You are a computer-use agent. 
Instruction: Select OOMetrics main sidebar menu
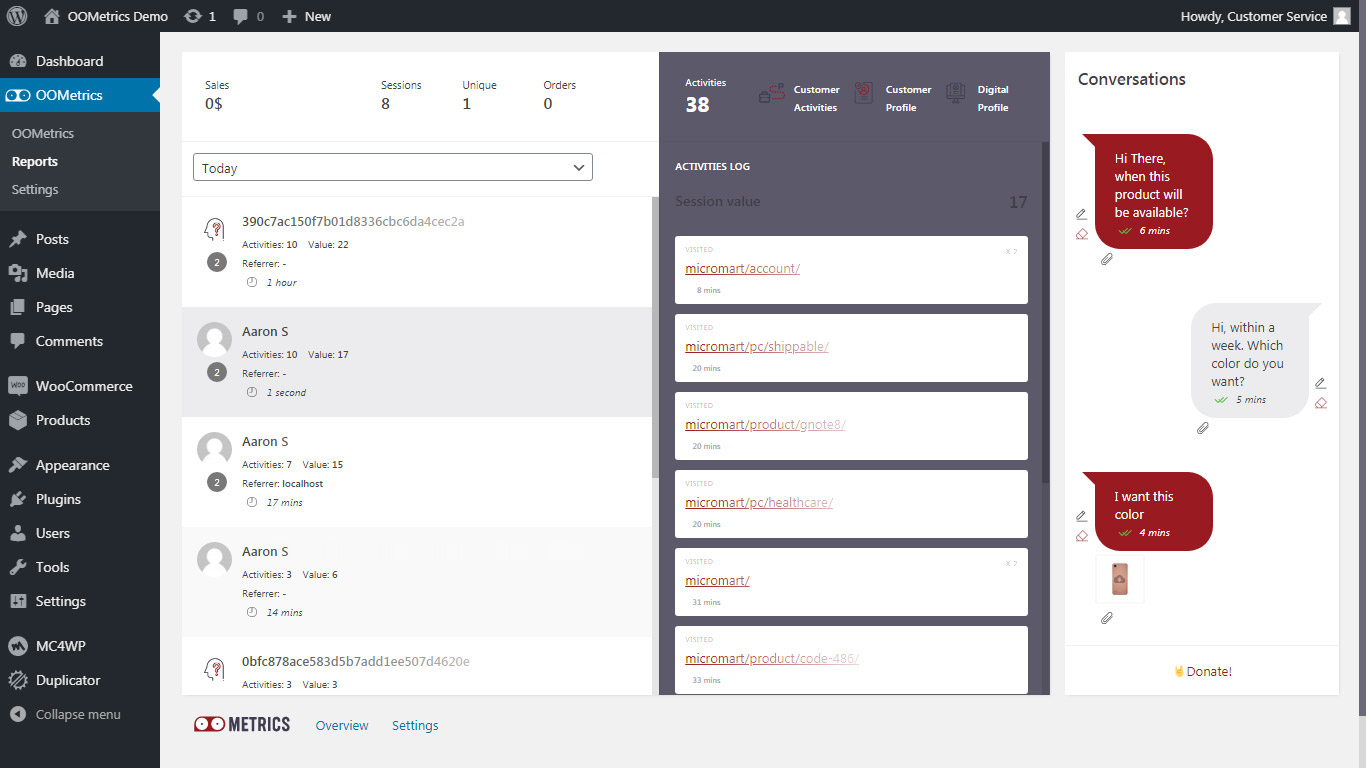click(x=80, y=95)
